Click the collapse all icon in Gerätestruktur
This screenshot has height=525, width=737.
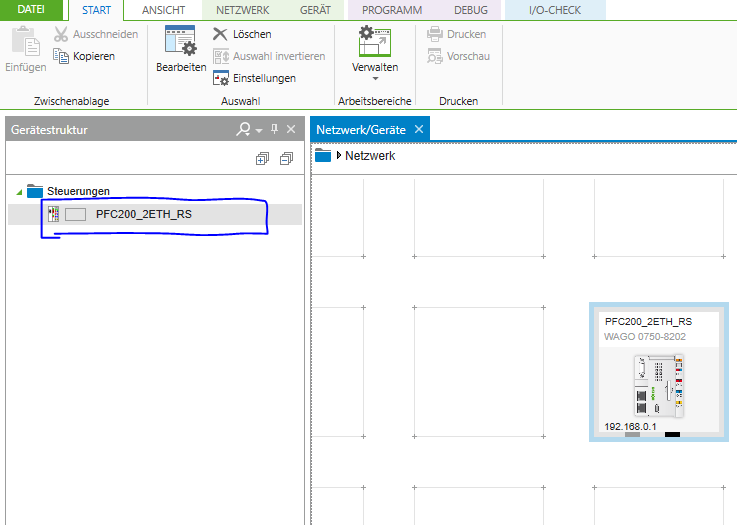coord(286,158)
